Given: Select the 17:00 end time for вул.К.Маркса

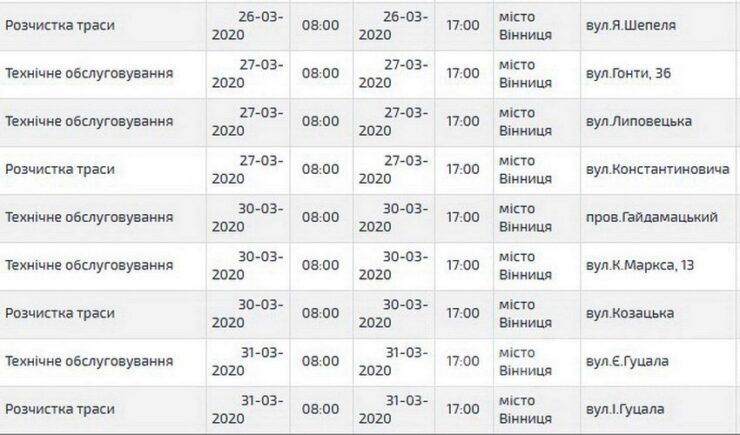Looking at the screenshot, I should (463, 265).
